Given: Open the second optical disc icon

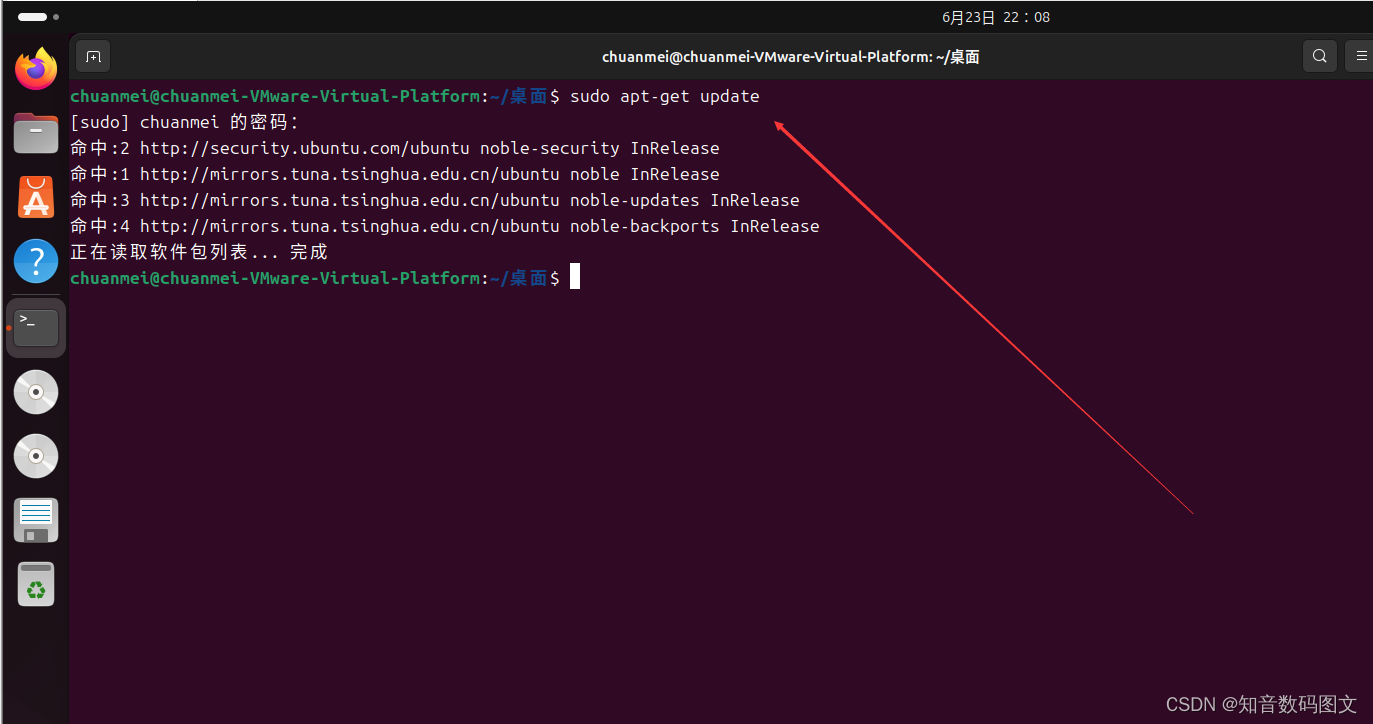Looking at the screenshot, I should [x=35, y=455].
